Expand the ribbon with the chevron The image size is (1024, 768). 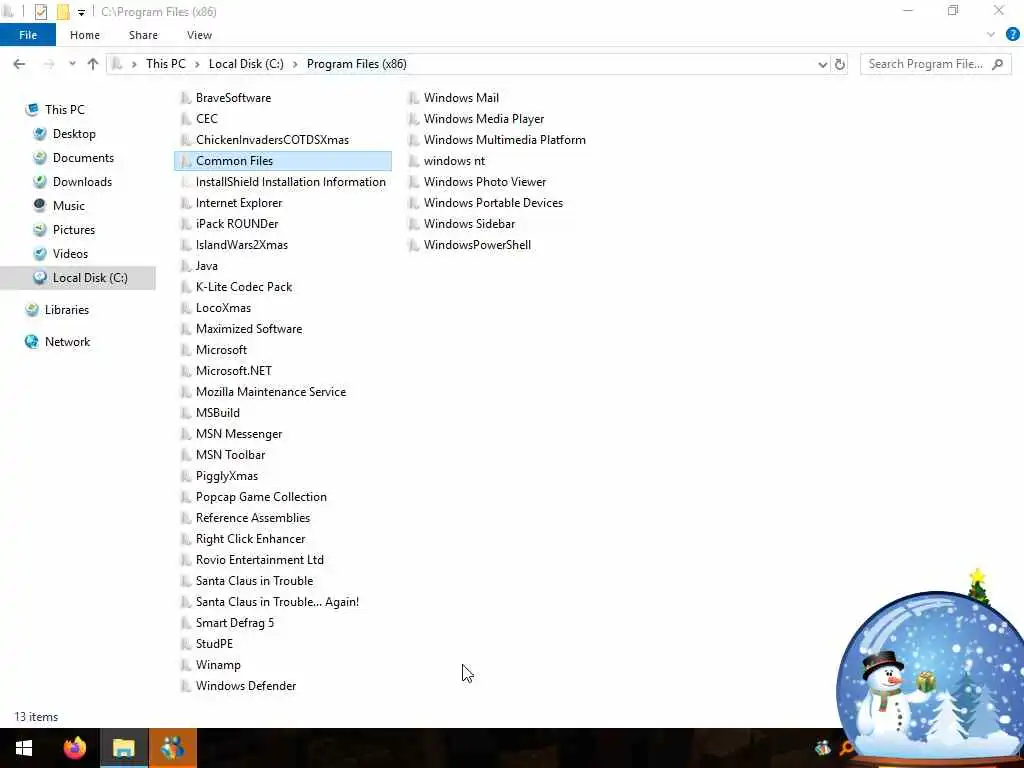tap(991, 35)
